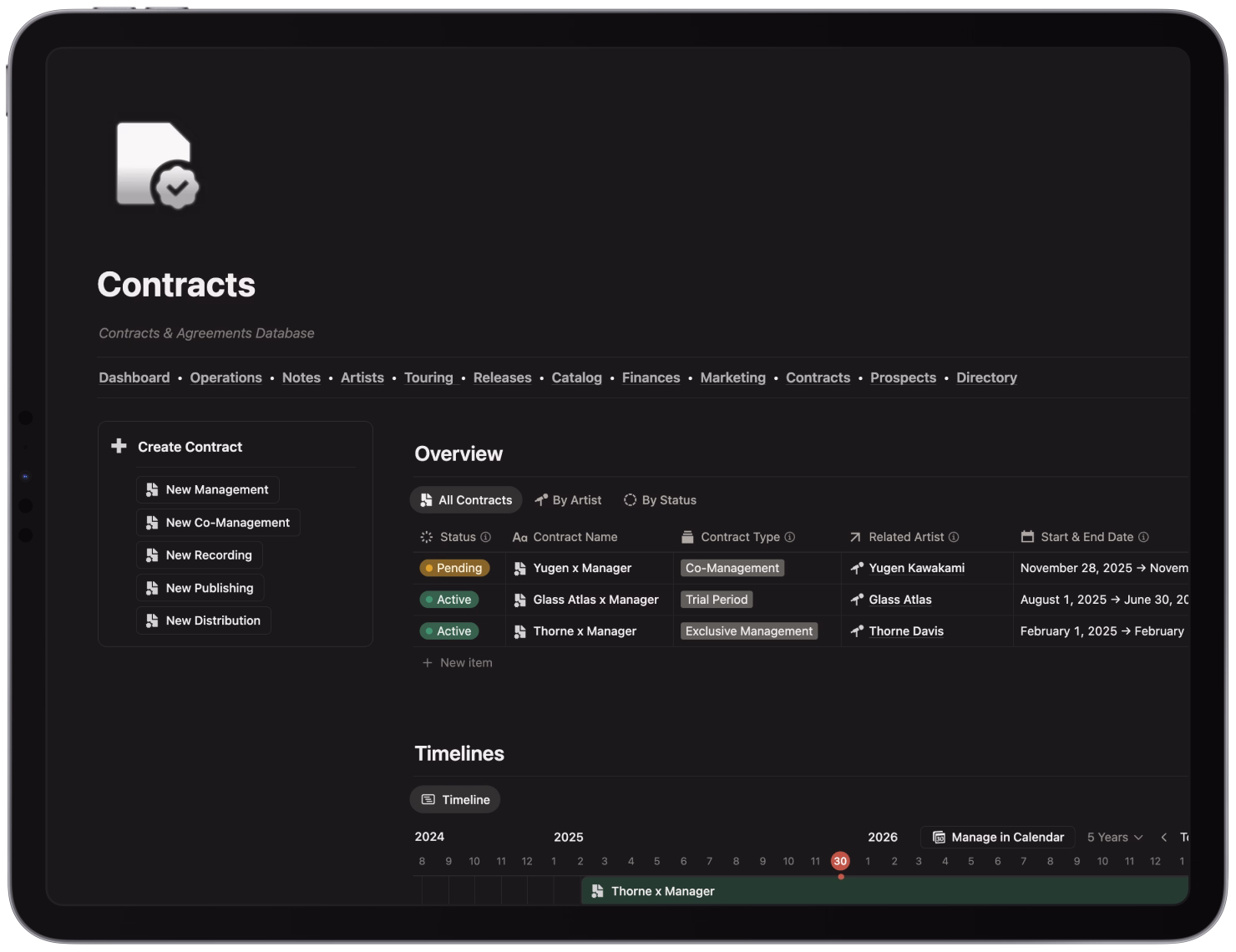Open the Releases navigation link

503,377
